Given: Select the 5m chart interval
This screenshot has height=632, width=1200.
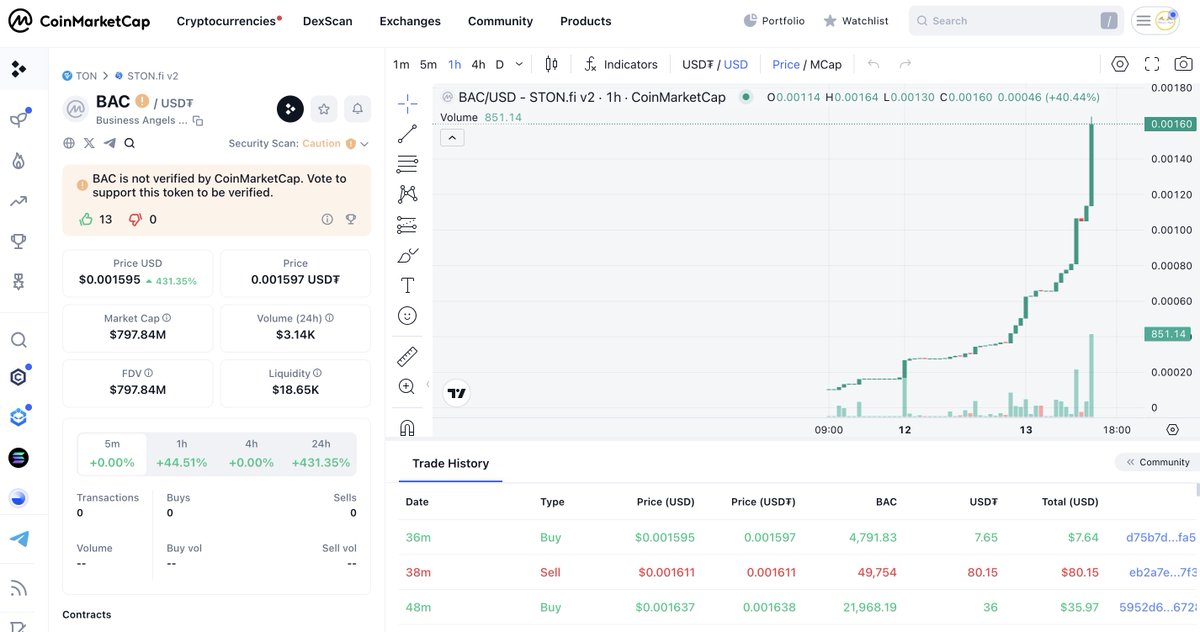Looking at the screenshot, I should (x=428, y=64).
